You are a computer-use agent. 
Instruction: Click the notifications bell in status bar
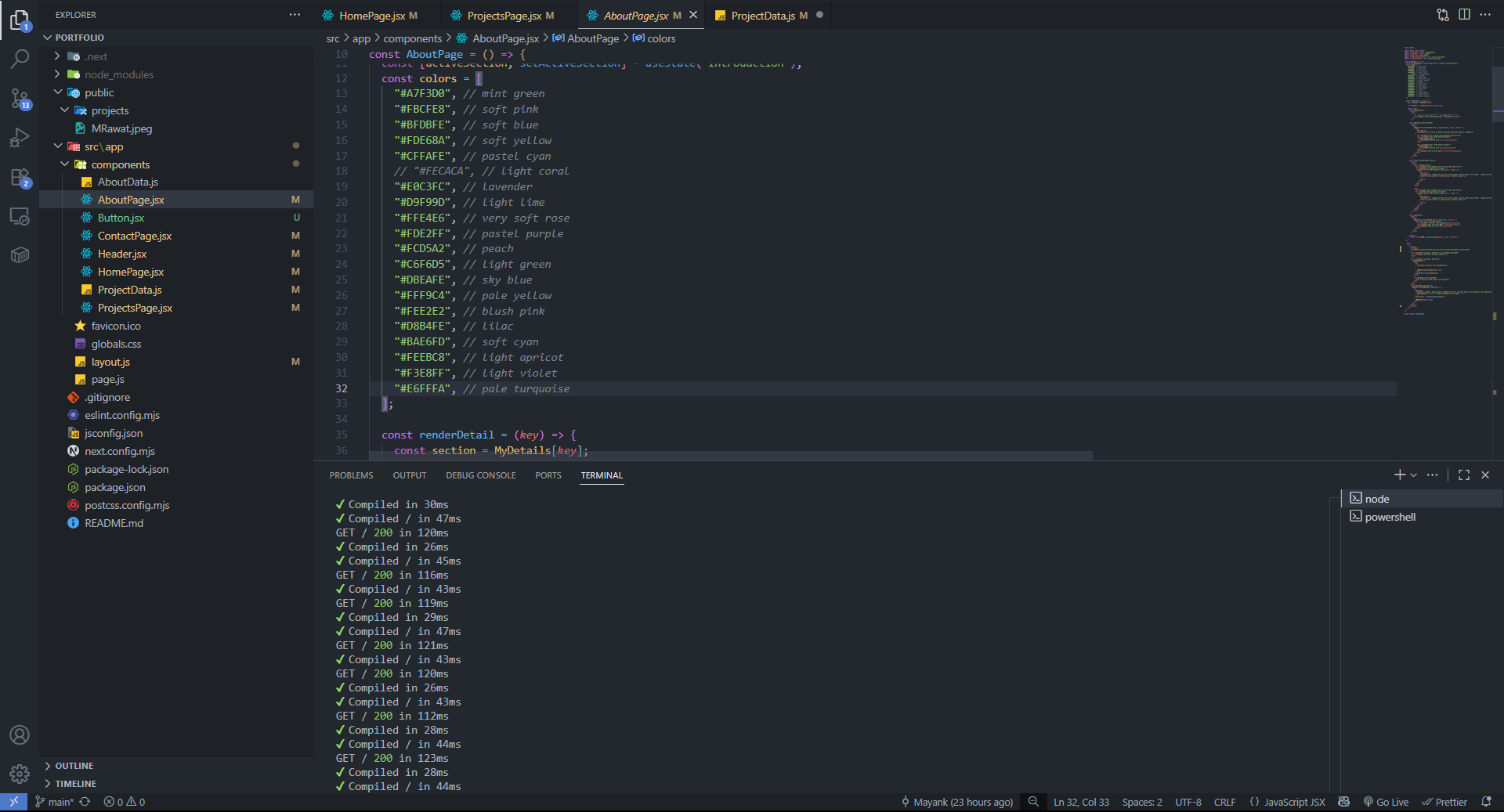[x=1486, y=802]
